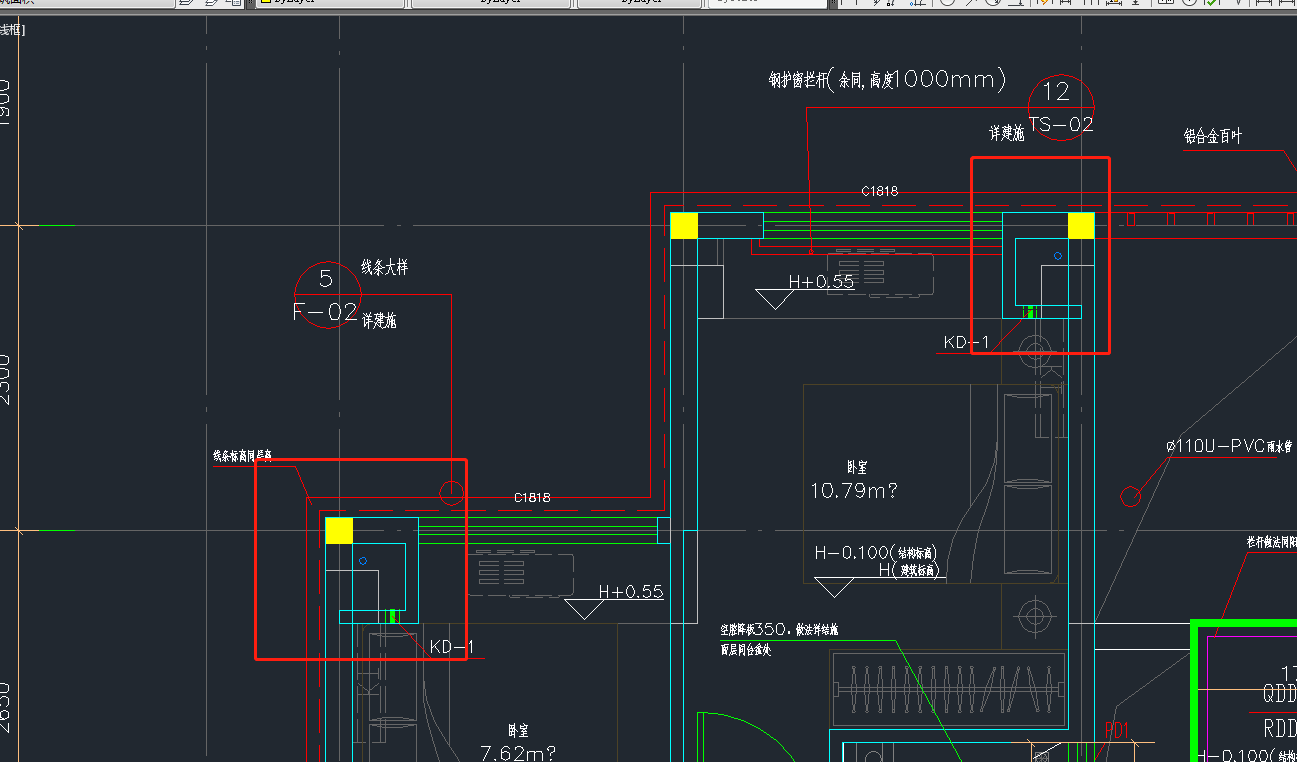Select the upper H+0.55 elevation text

point(821,282)
